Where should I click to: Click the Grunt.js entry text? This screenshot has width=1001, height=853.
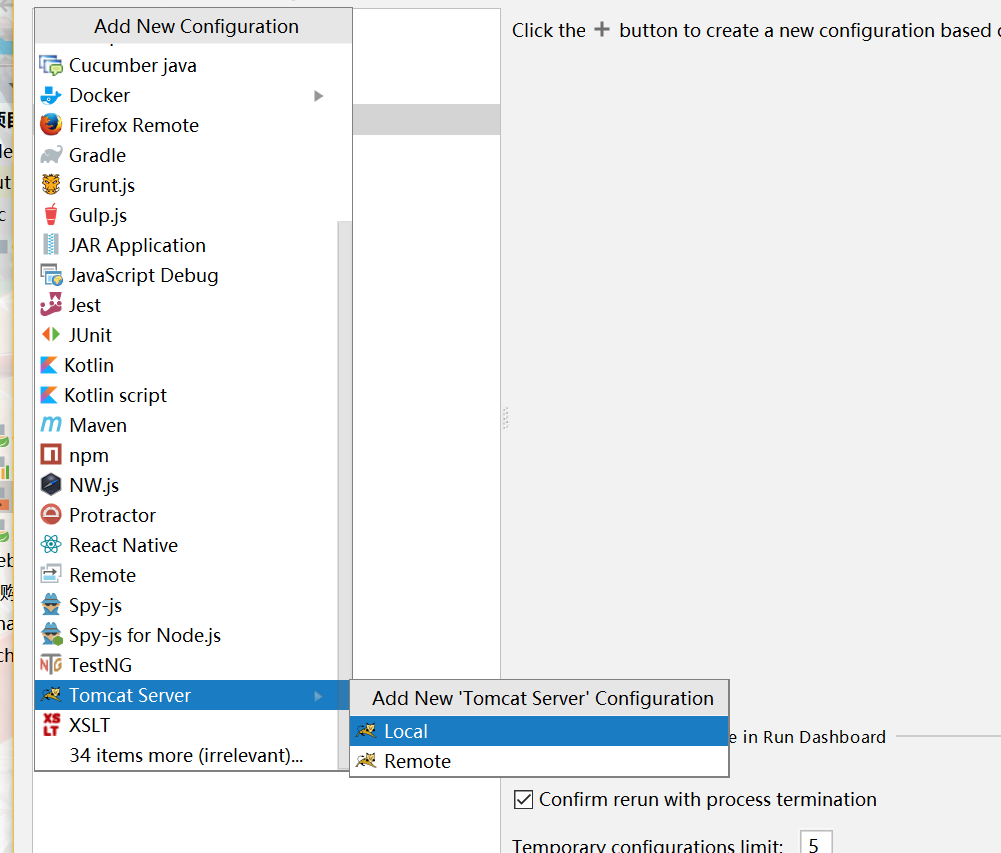click(x=102, y=185)
